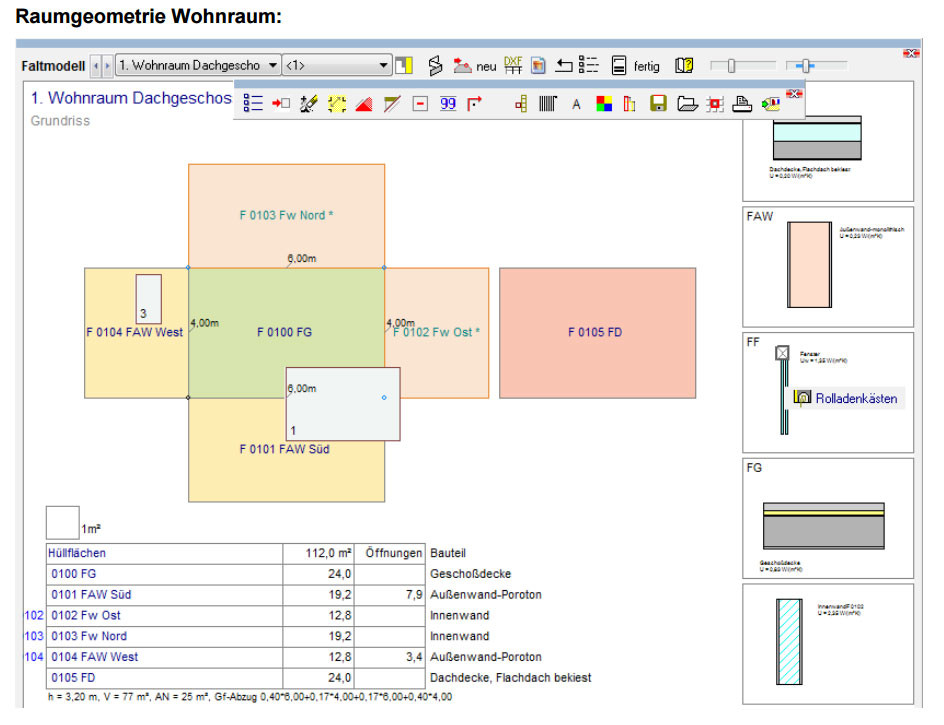Open the room selection dropdown
944x725 pixels.
click(197, 65)
